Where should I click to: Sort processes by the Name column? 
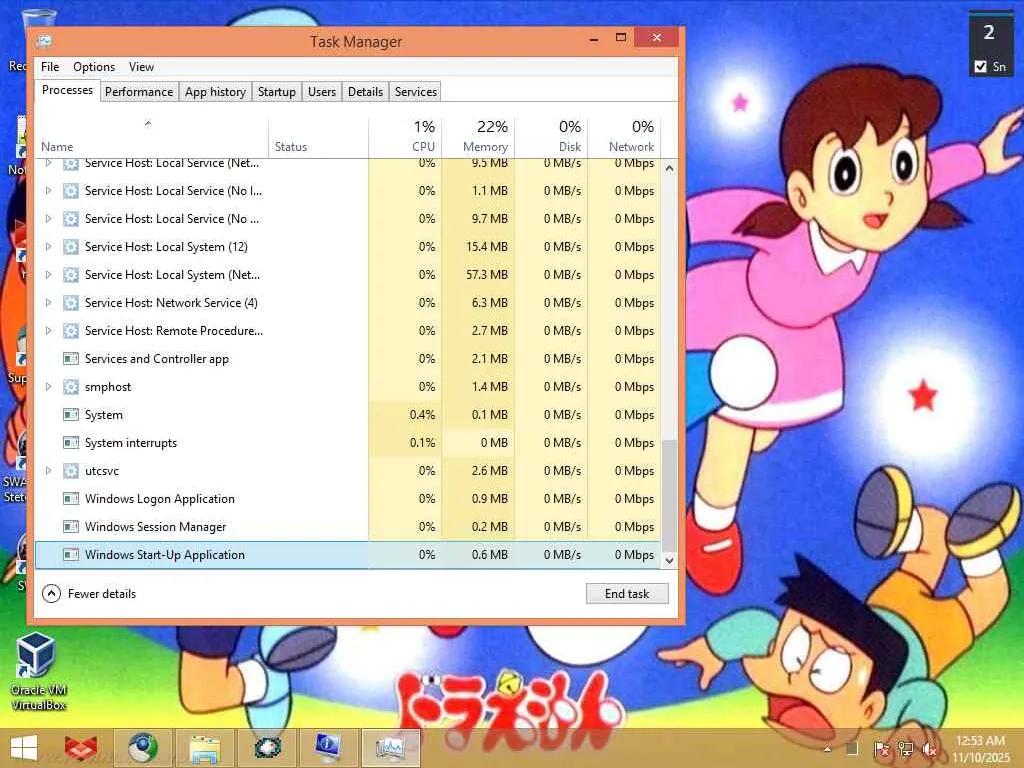[x=152, y=138]
